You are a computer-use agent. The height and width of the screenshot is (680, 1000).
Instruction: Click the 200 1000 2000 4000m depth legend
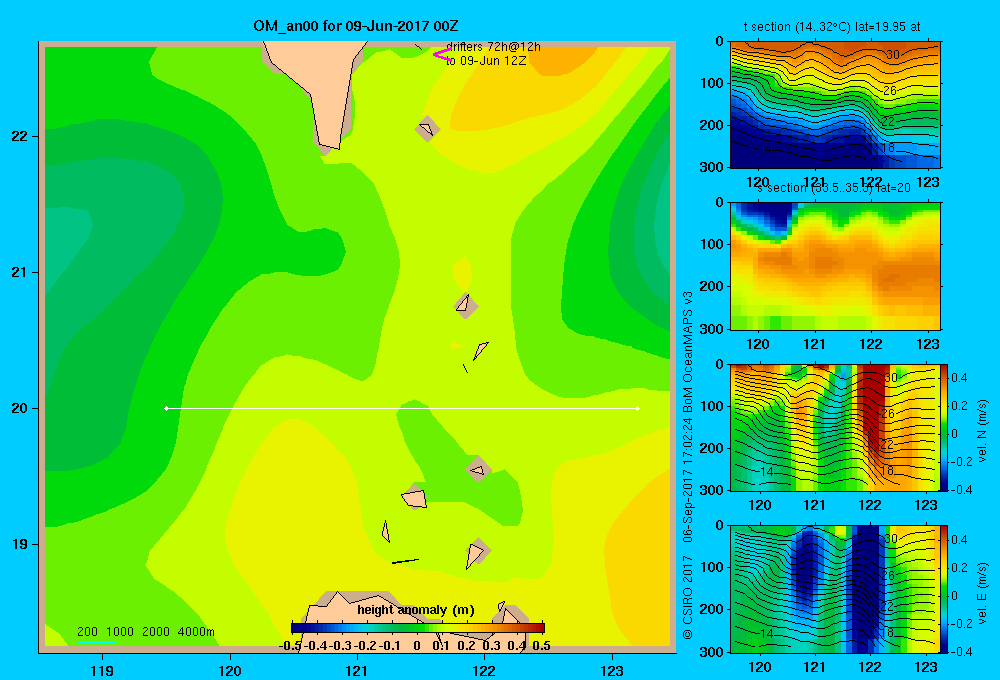tap(145, 632)
